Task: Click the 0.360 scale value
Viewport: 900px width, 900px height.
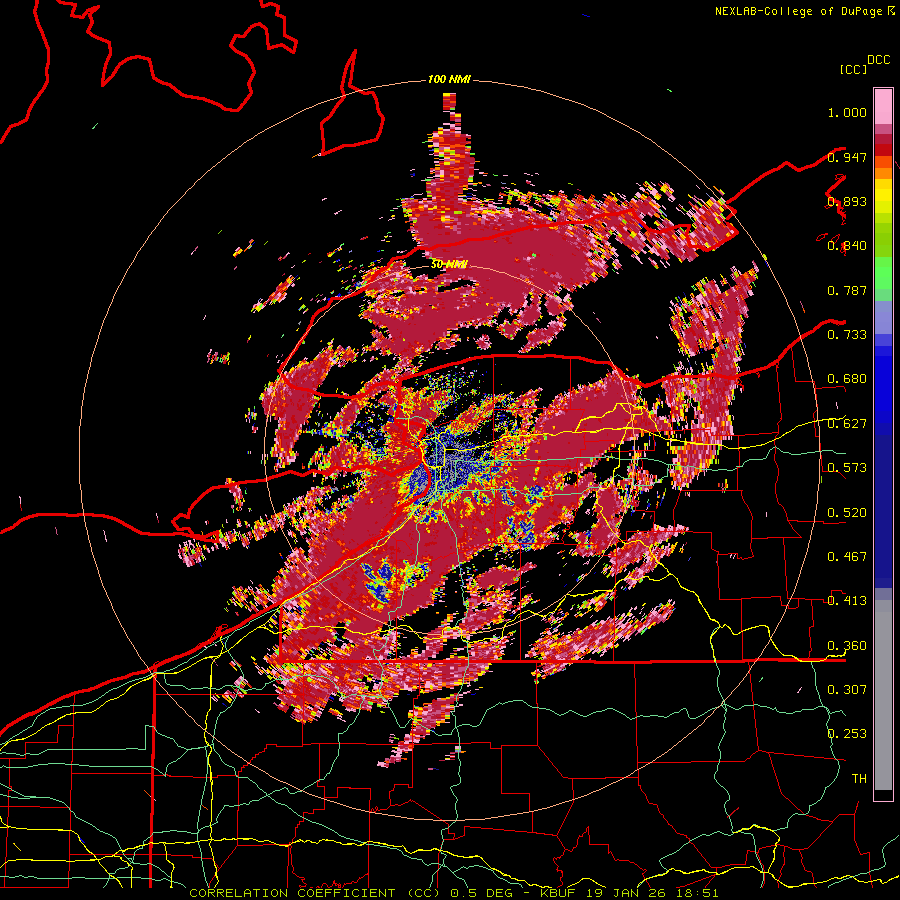Action: [x=847, y=645]
